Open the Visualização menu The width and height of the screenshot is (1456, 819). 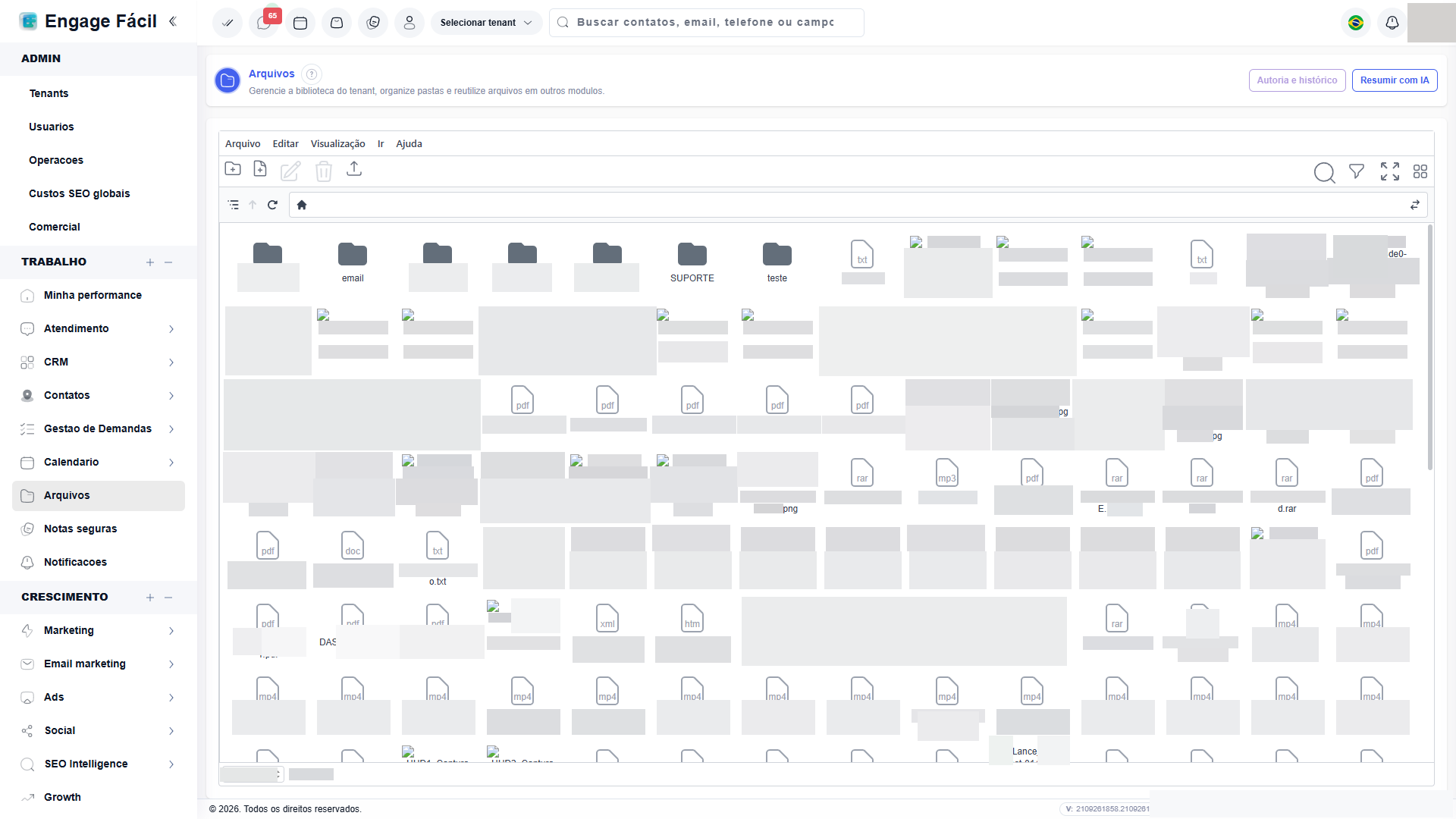337,144
